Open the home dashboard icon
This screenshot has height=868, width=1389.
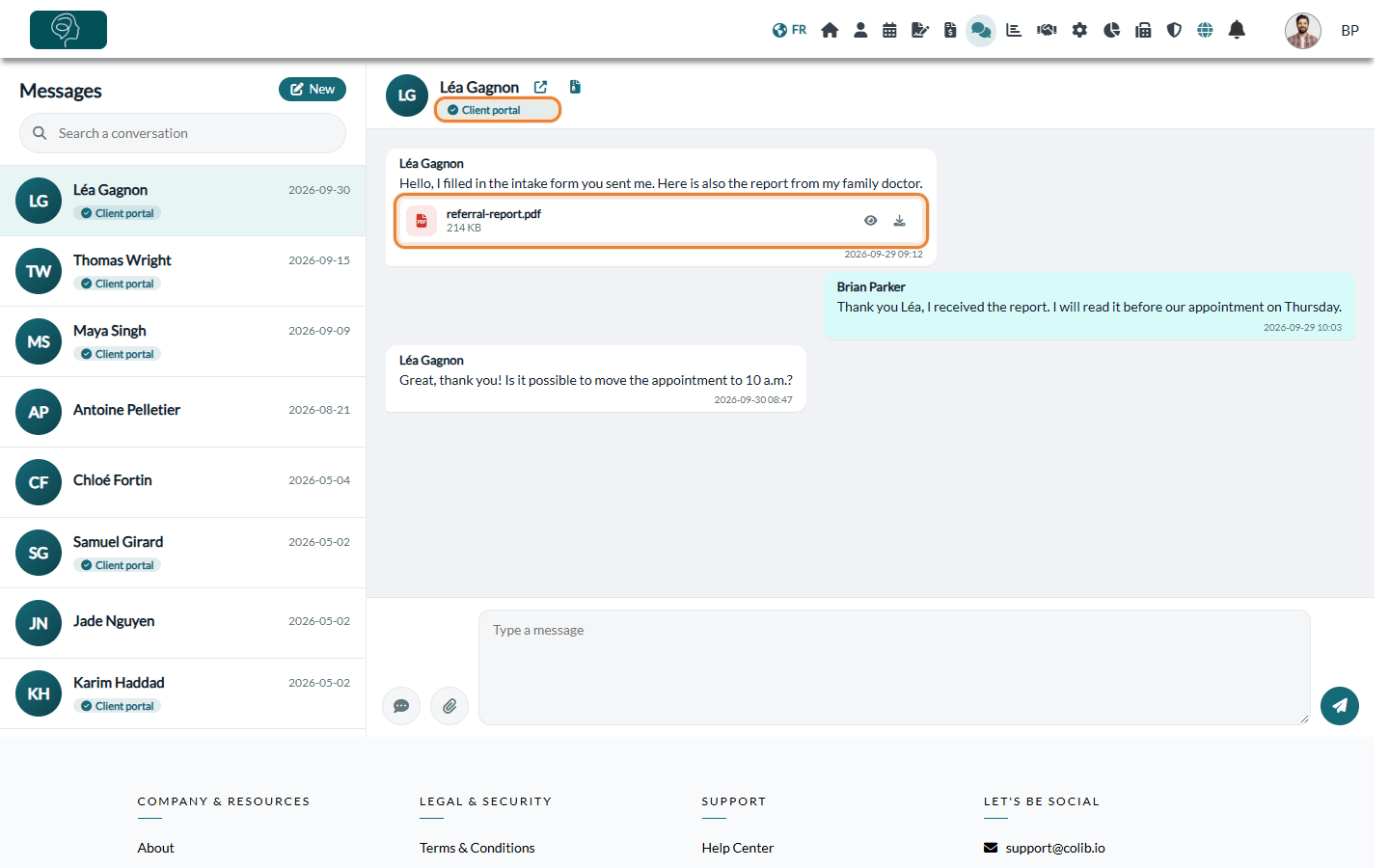830,30
